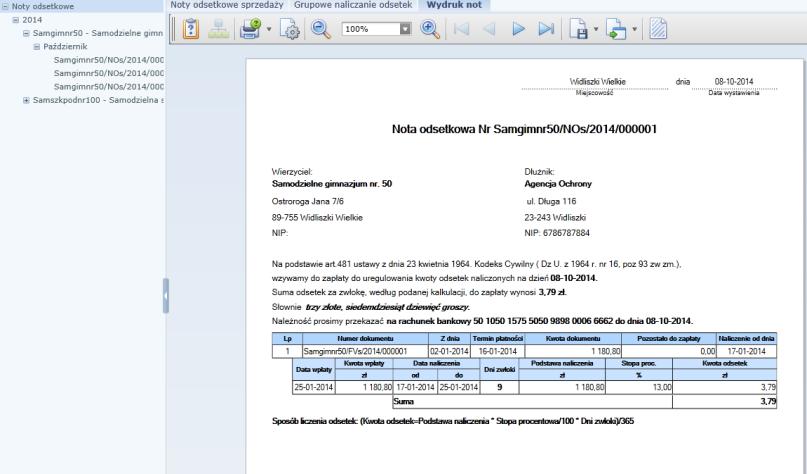Viewport: 807px width, 474px height.
Task: Click the greyed document map tree icon
Action: [219, 29]
